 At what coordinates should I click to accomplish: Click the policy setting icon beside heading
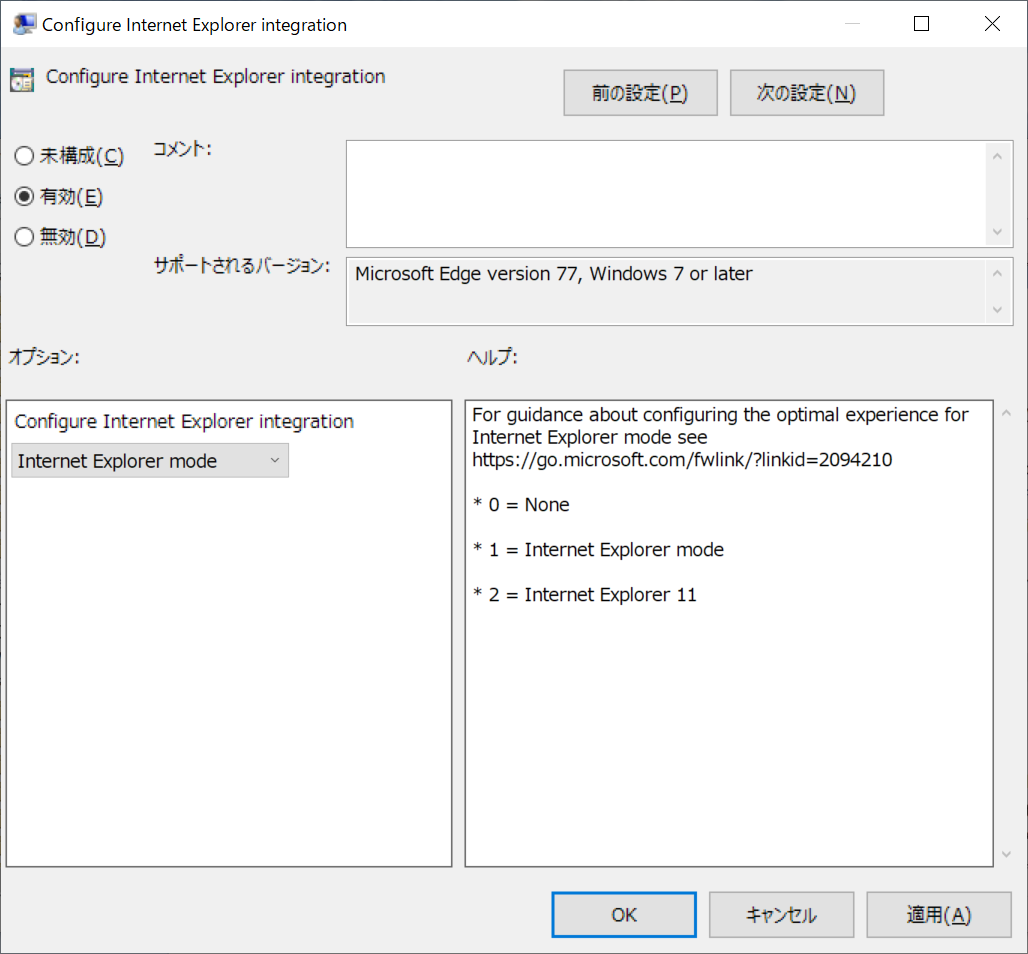pos(22,80)
